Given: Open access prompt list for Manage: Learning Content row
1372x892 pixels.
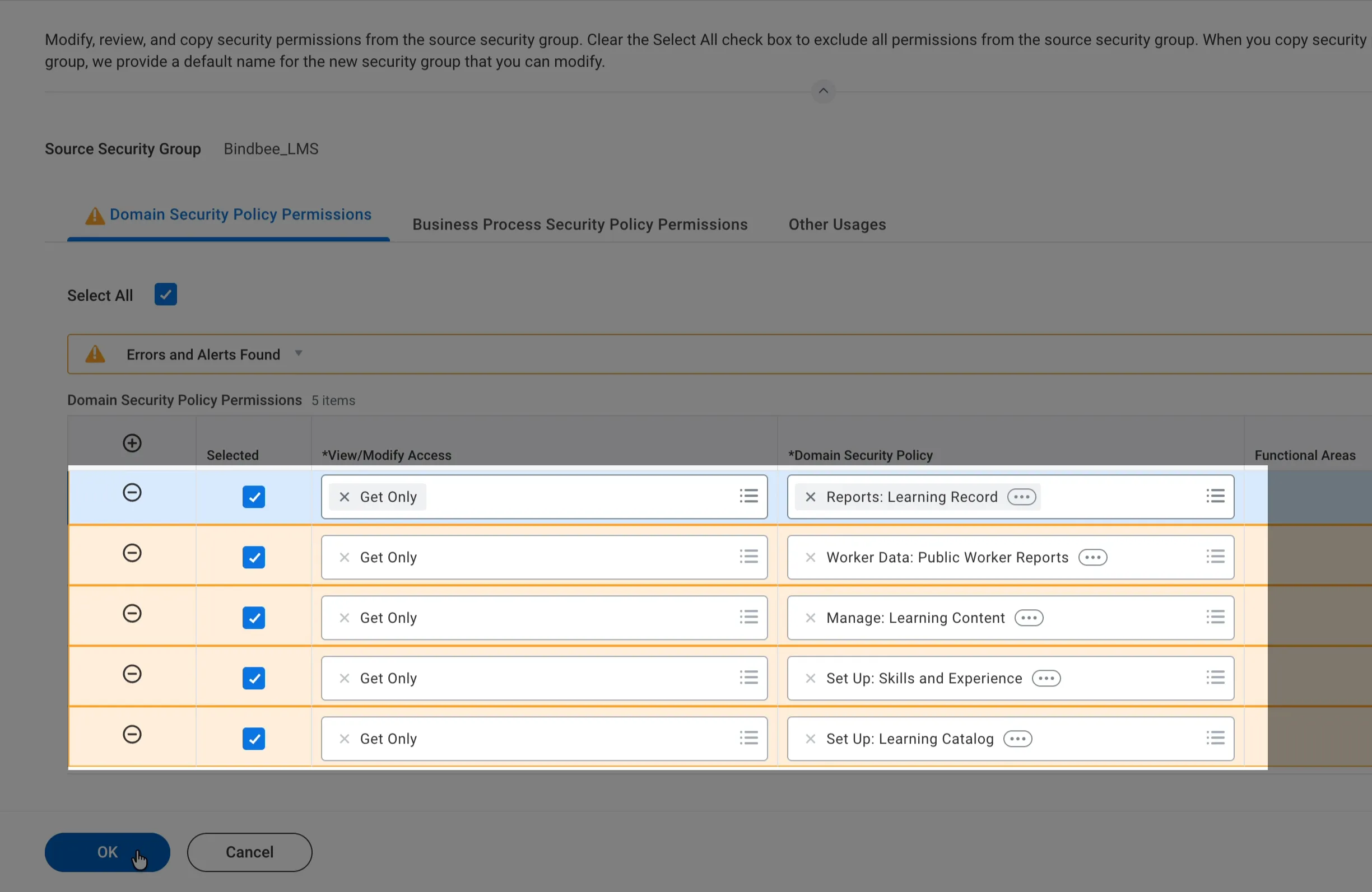Looking at the screenshot, I should (x=749, y=617).
